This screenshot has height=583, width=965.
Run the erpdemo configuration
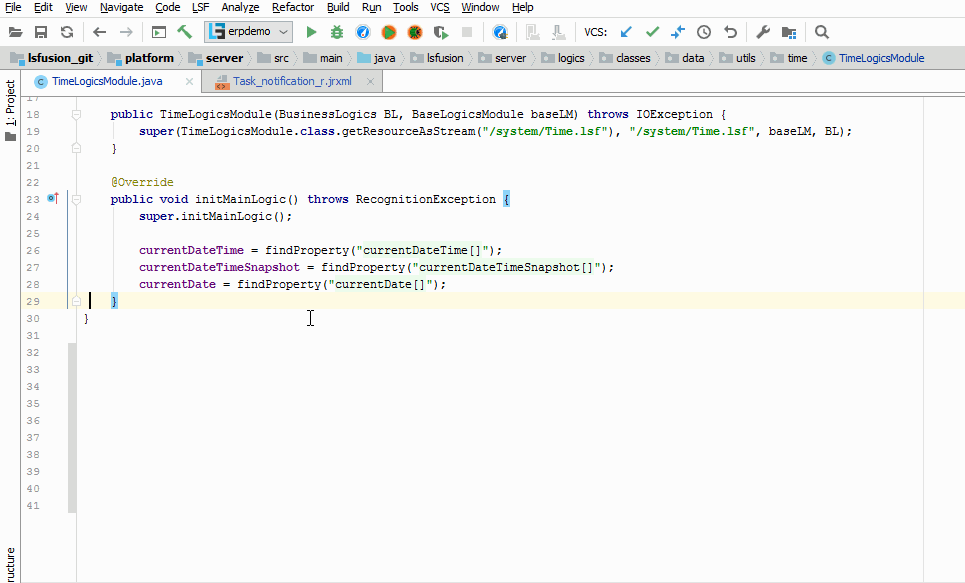(x=311, y=31)
